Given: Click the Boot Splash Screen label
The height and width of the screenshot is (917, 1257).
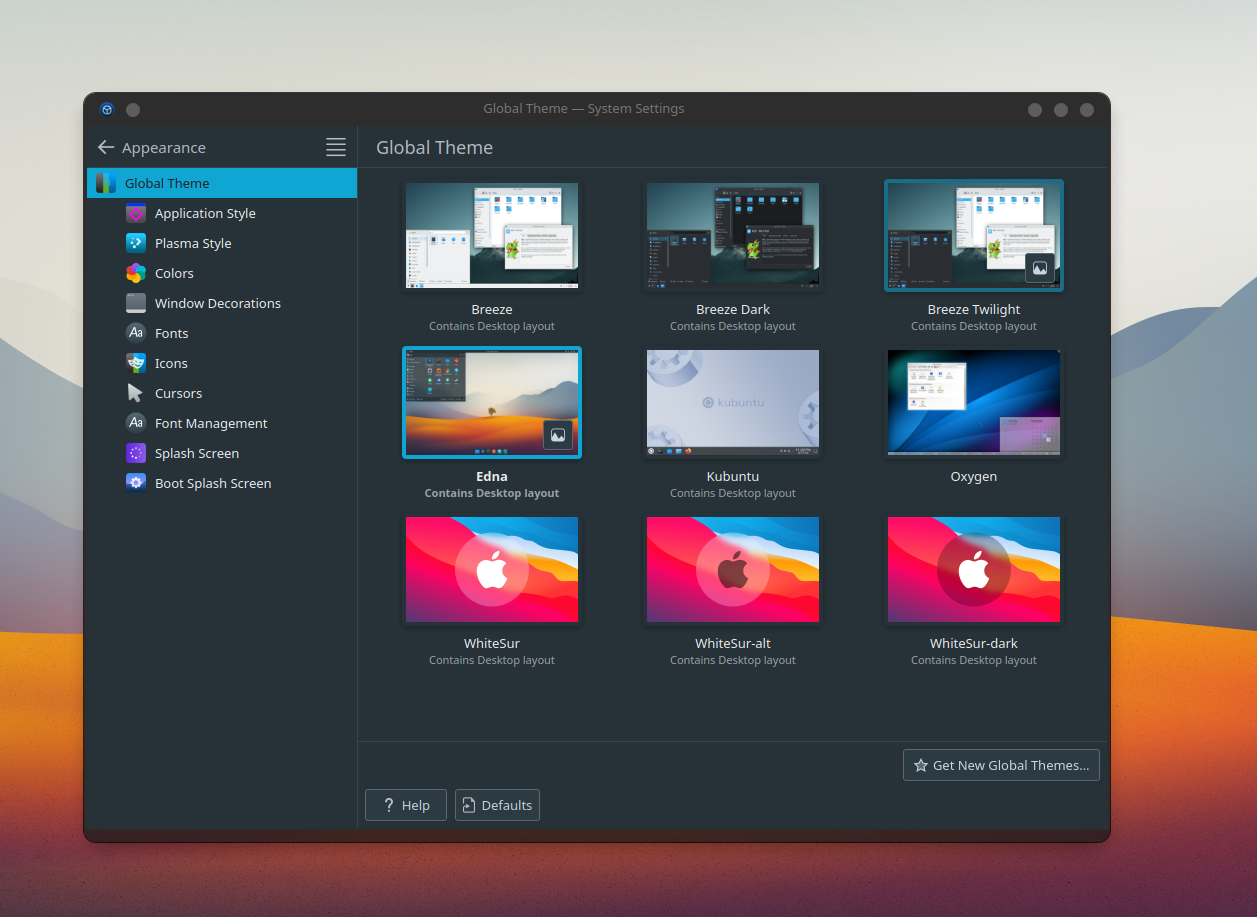Looking at the screenshot, I should tap(213, 483).
